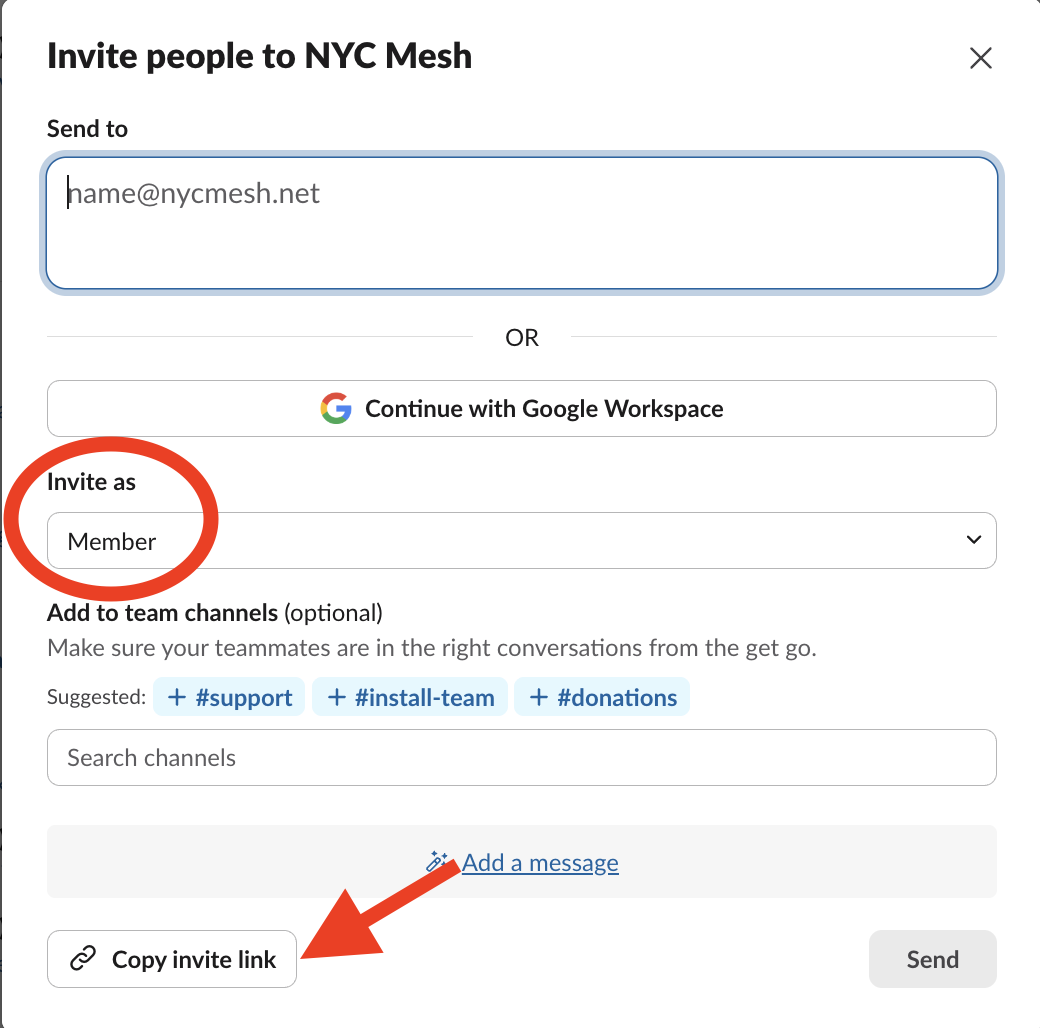This screenshot has height=1028, width=1040.
Task: Click the Invite people to NYC Mesh heading
Action: [x=259, y=56]
